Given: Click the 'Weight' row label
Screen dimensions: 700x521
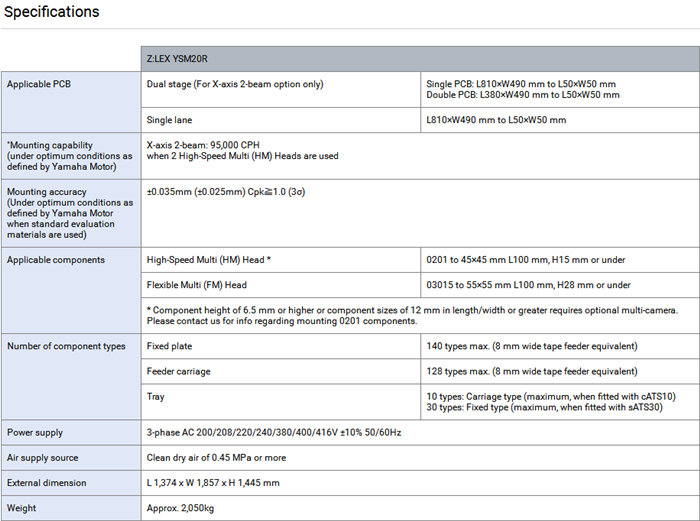Looking at the screenshot, I should pyautogui.click(x=21, y=508).
